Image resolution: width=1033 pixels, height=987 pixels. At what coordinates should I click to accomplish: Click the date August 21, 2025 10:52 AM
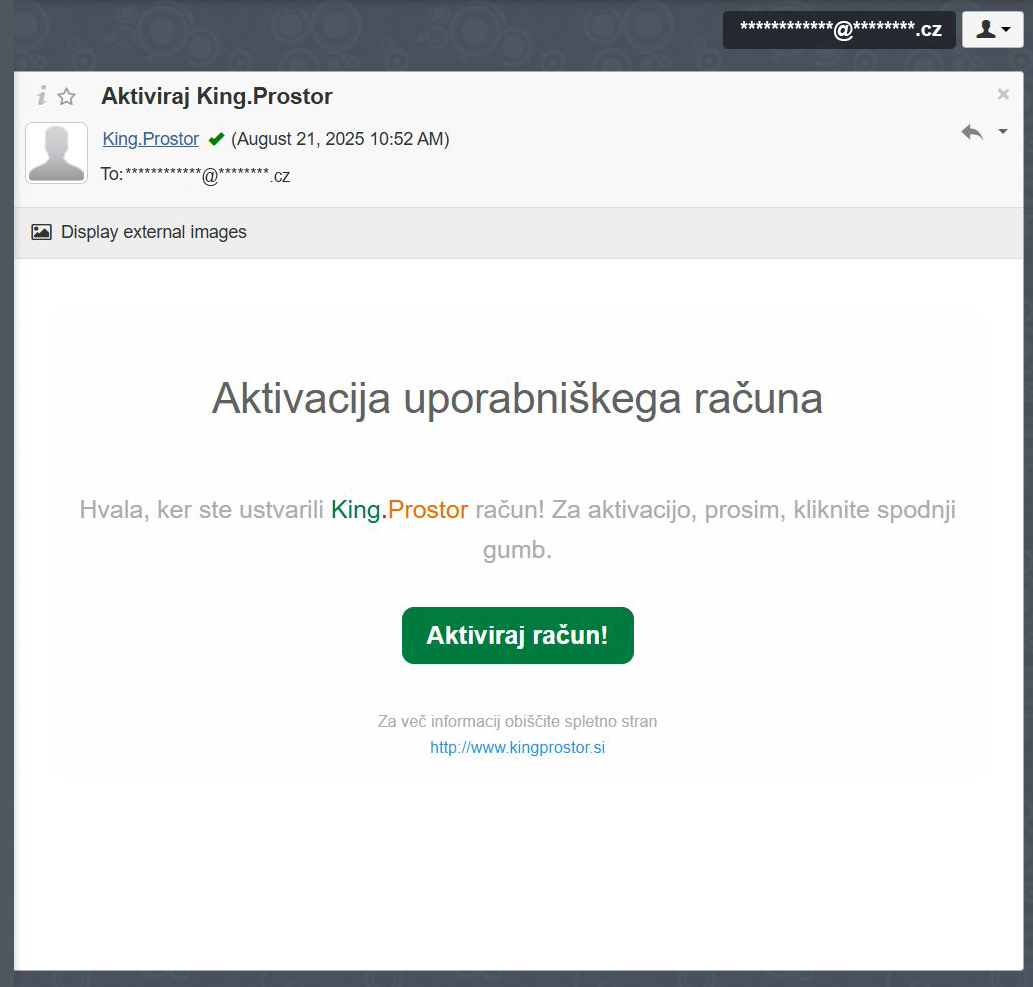[340, 139]
